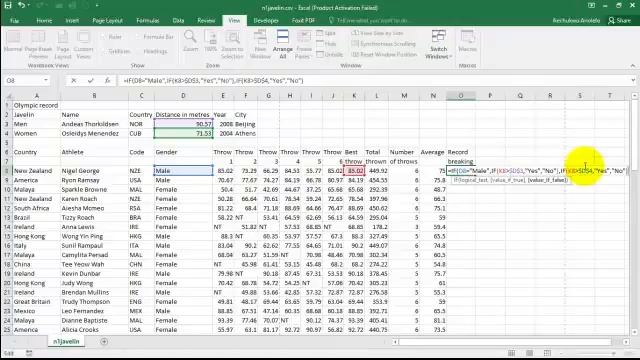Click the Name Box showing O8

[23, 80]
